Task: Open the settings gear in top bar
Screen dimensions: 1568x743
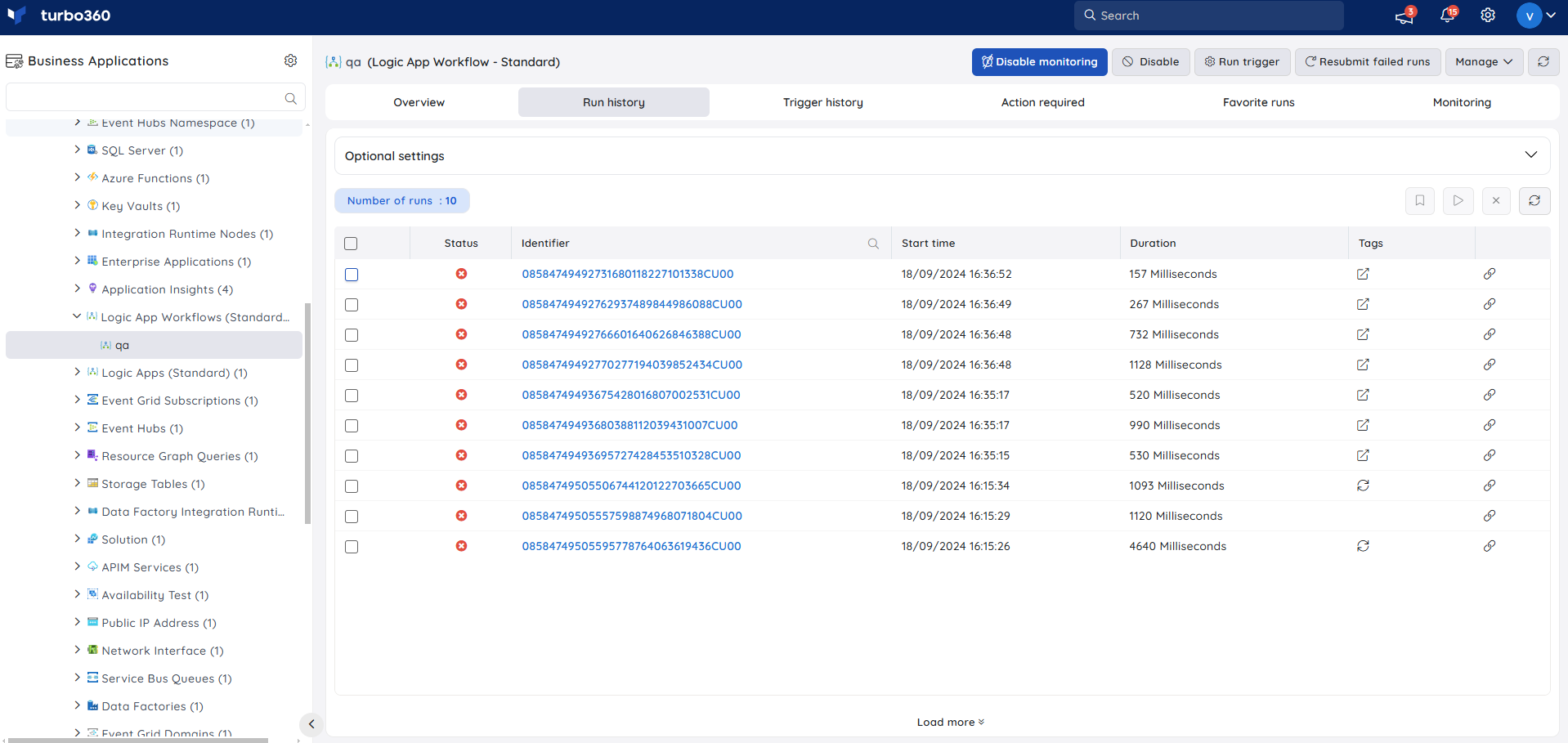Action: (1488, 16)
